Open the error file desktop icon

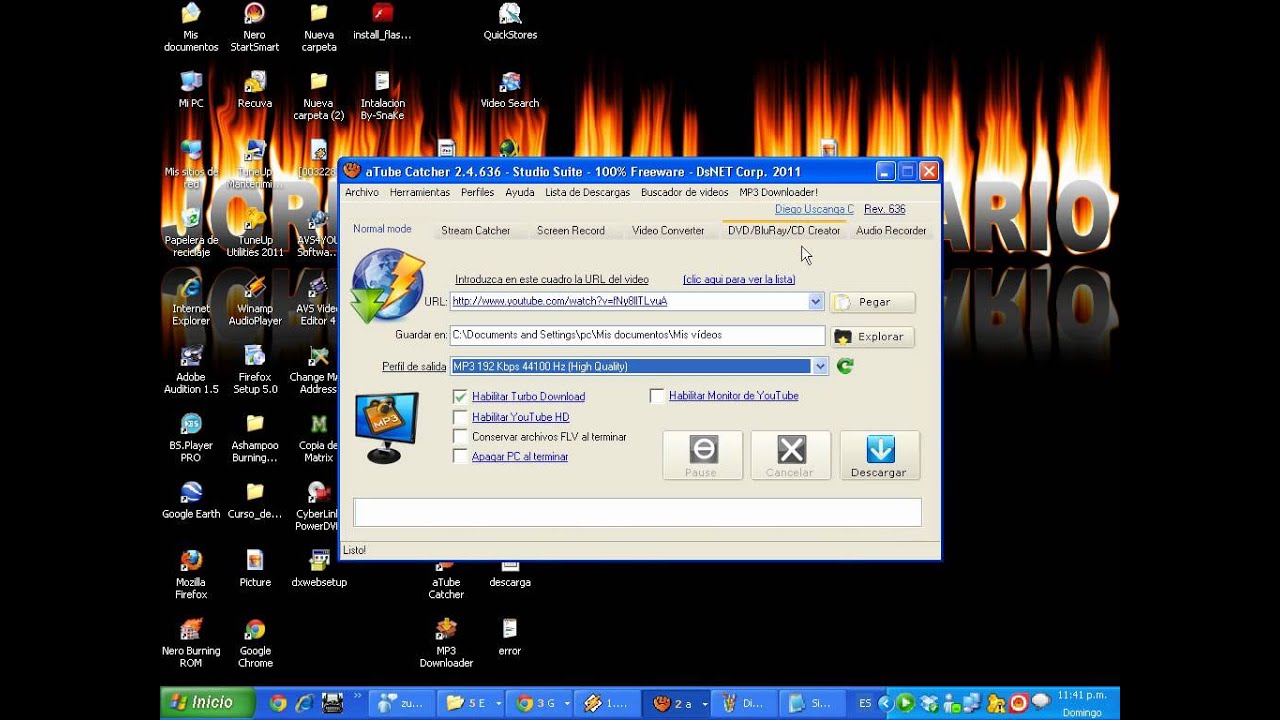(510, 636)
